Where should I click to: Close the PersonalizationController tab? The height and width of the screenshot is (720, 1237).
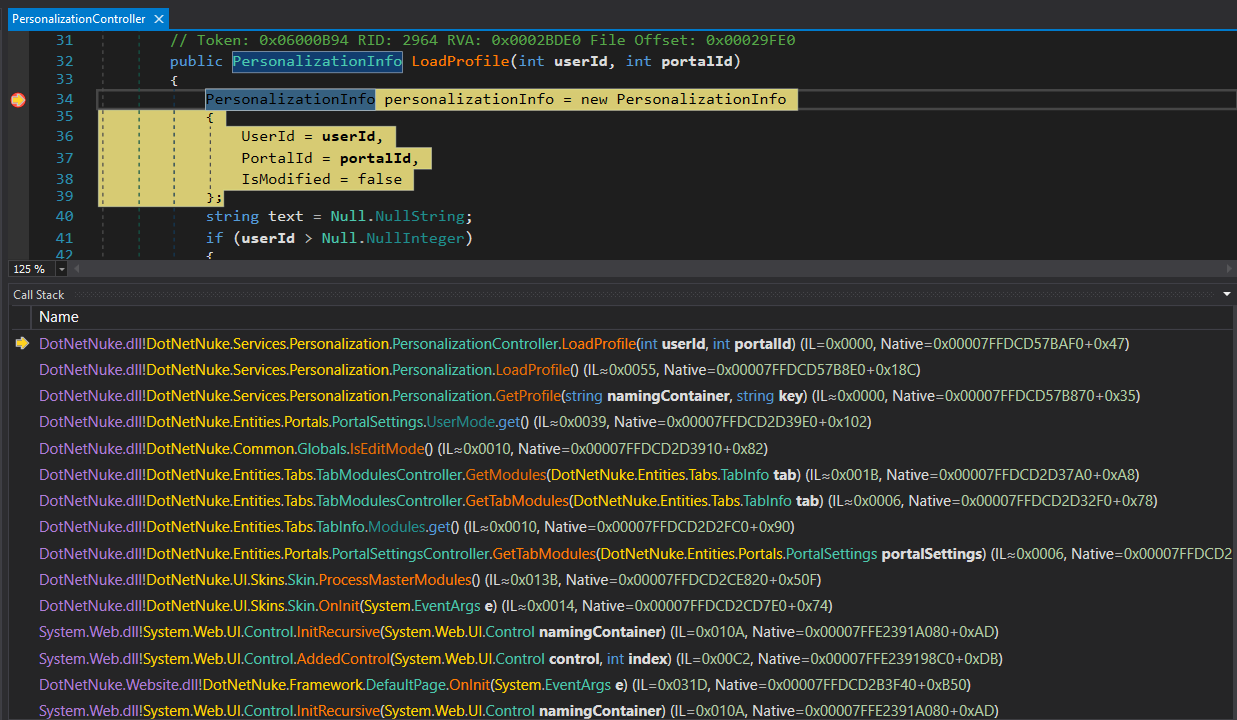(160, 19)
